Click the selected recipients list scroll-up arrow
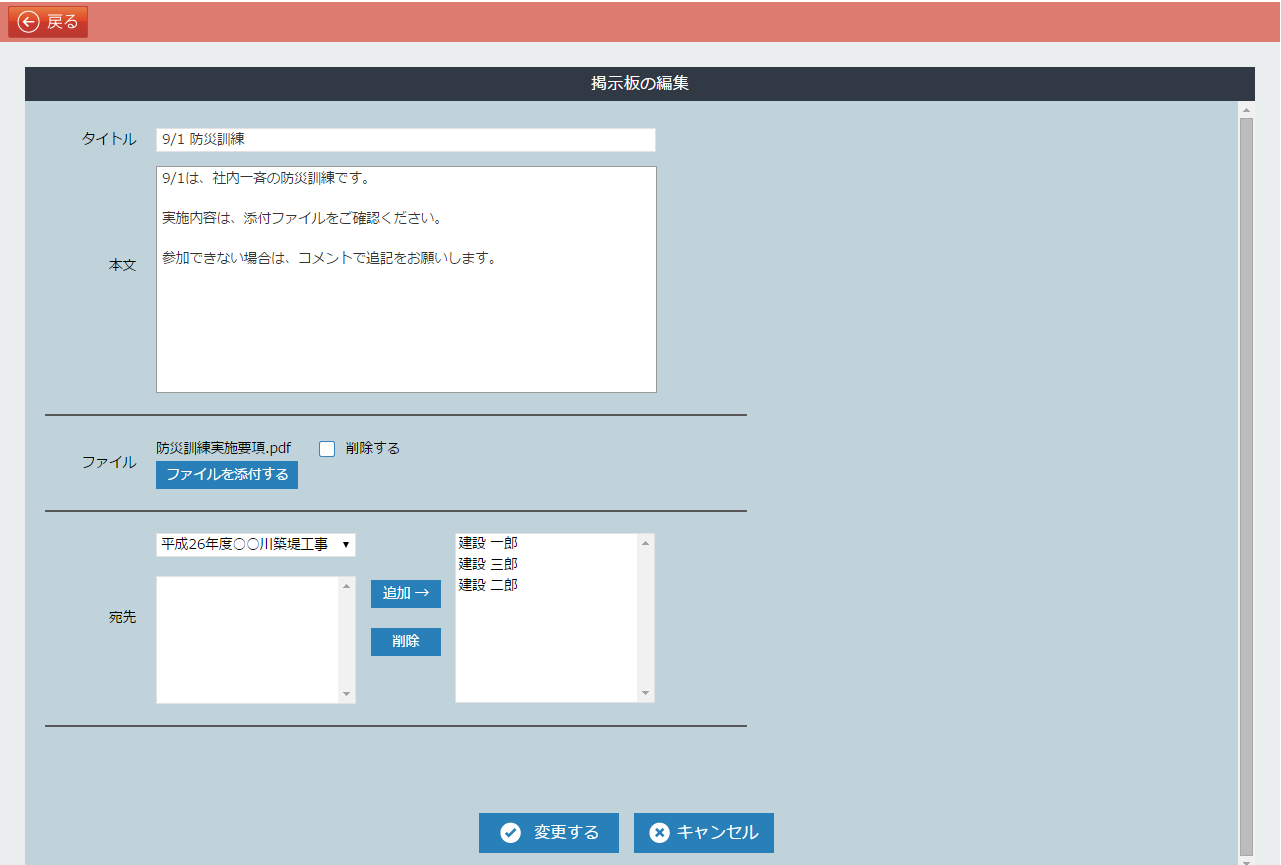1281x865 pixels. coord(645,543)
